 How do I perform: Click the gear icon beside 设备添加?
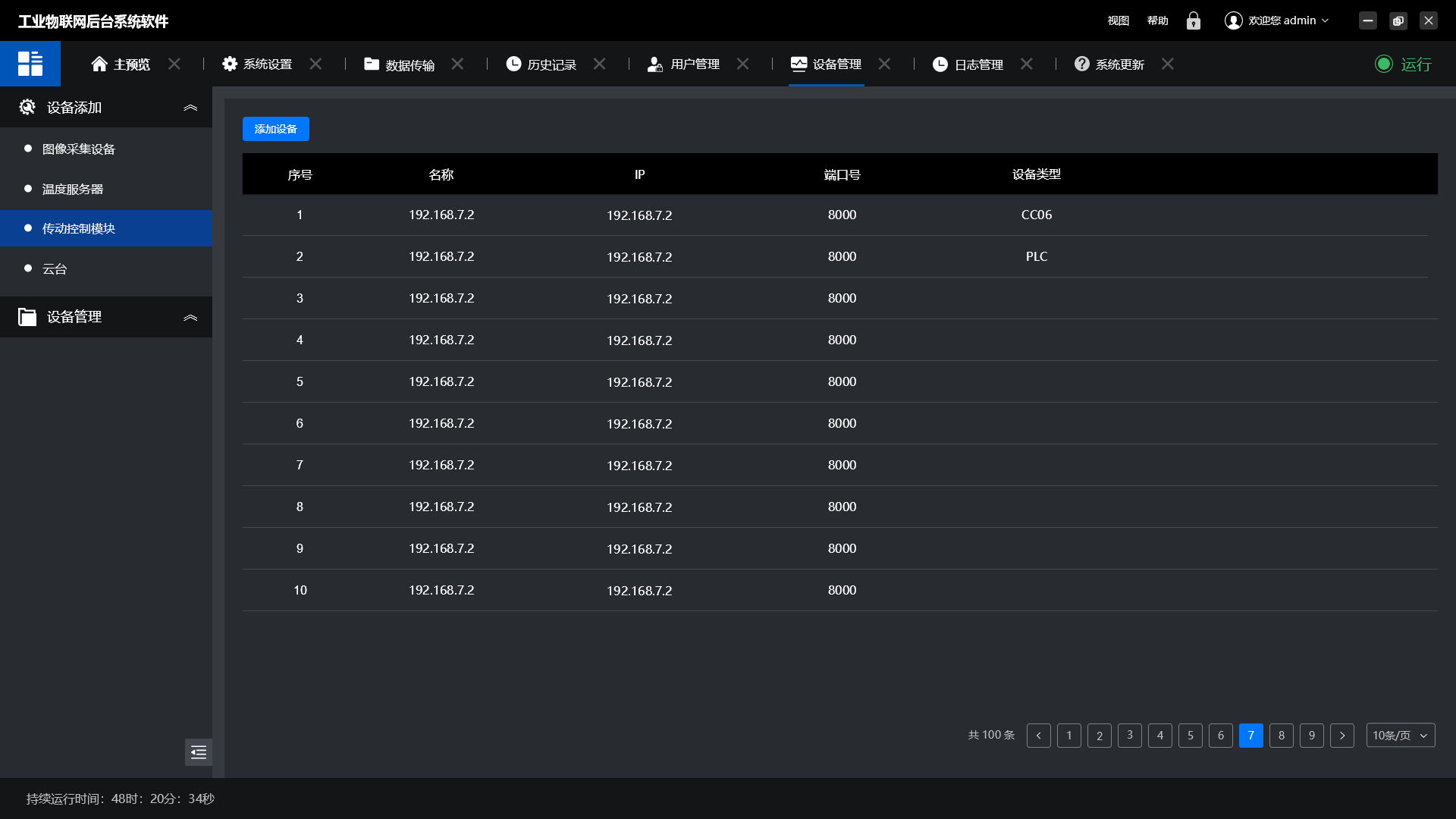27,108
